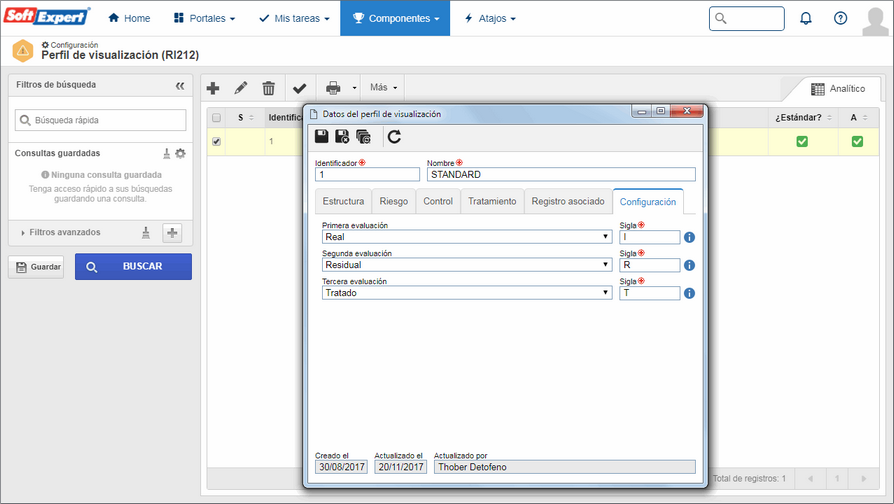This screenshot has height=504, width=894.
Task: Click the checkmark toolbar icon
Action: click(299, 88)
